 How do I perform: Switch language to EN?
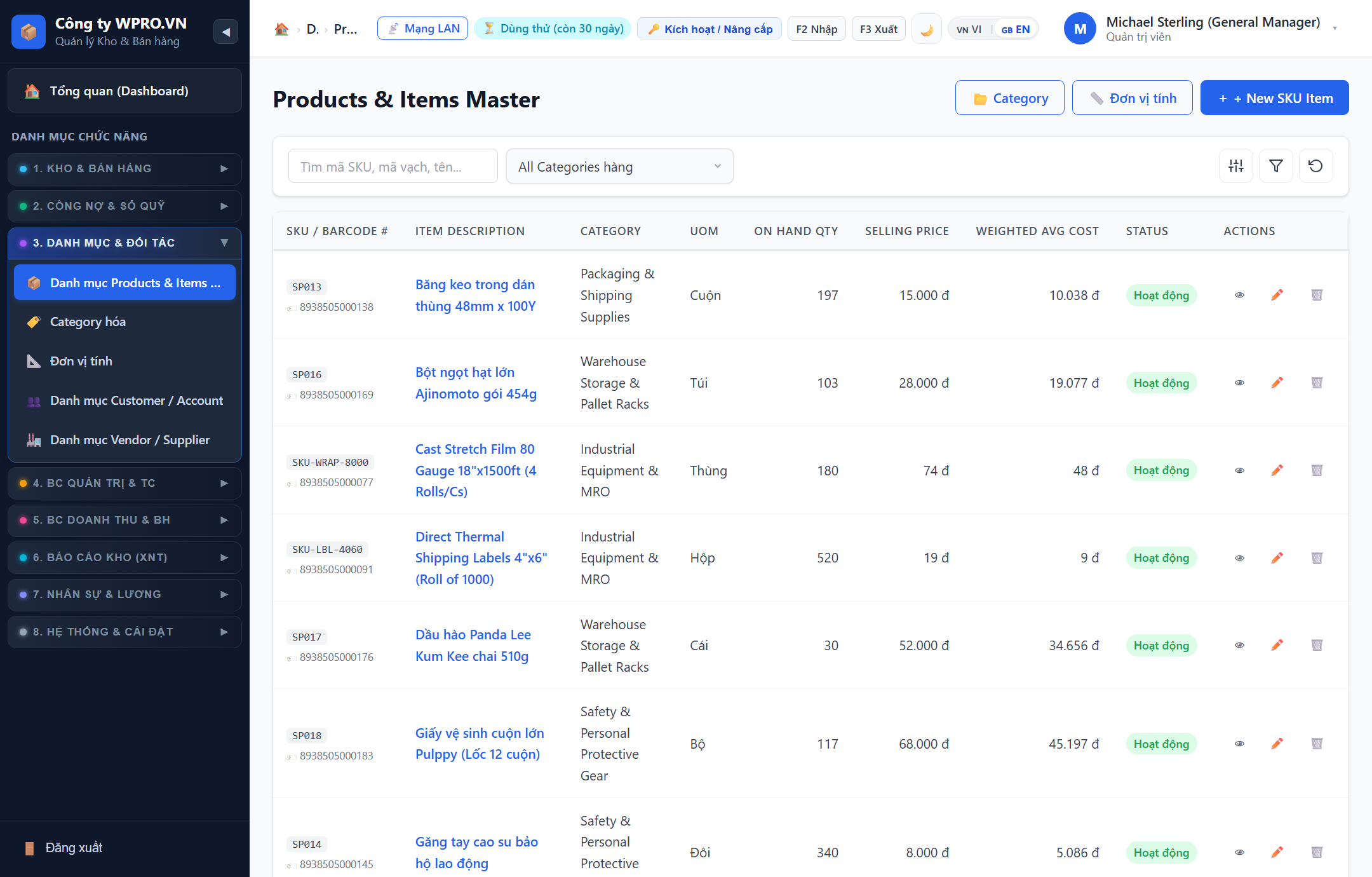point(1016,29)
